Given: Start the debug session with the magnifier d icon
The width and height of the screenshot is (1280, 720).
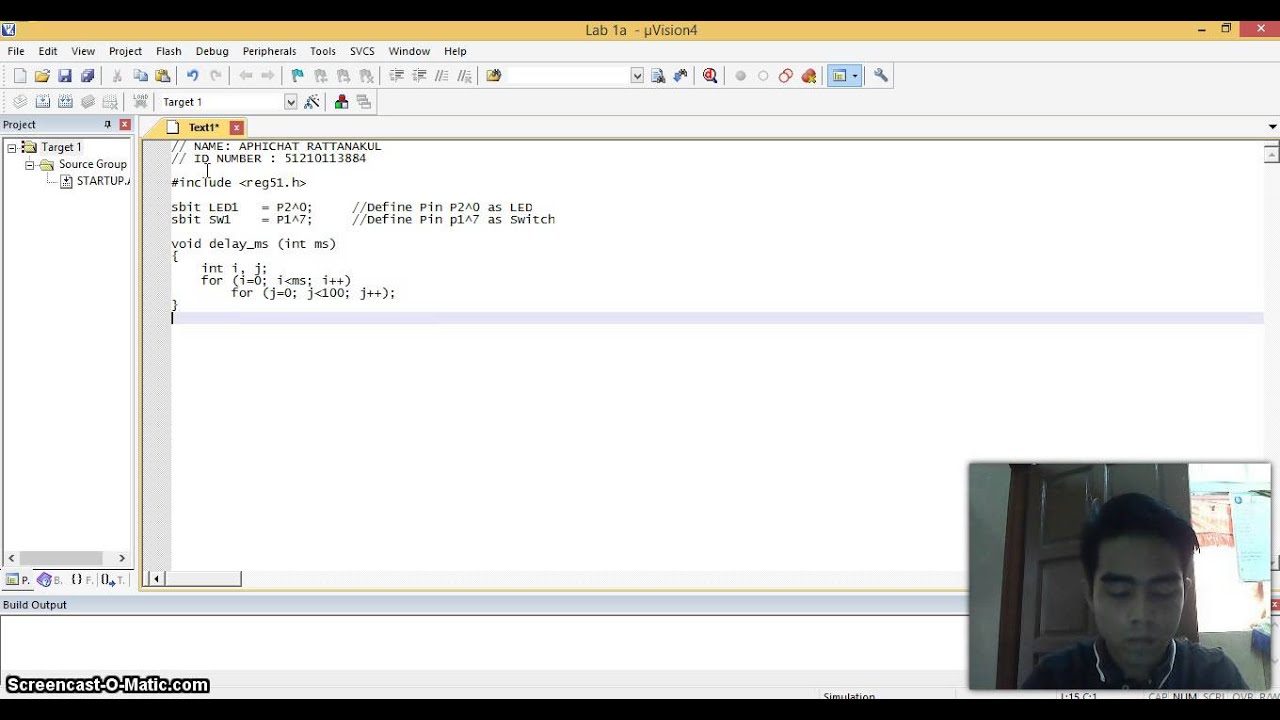Looking at the screenshot, I should [710, 76].
